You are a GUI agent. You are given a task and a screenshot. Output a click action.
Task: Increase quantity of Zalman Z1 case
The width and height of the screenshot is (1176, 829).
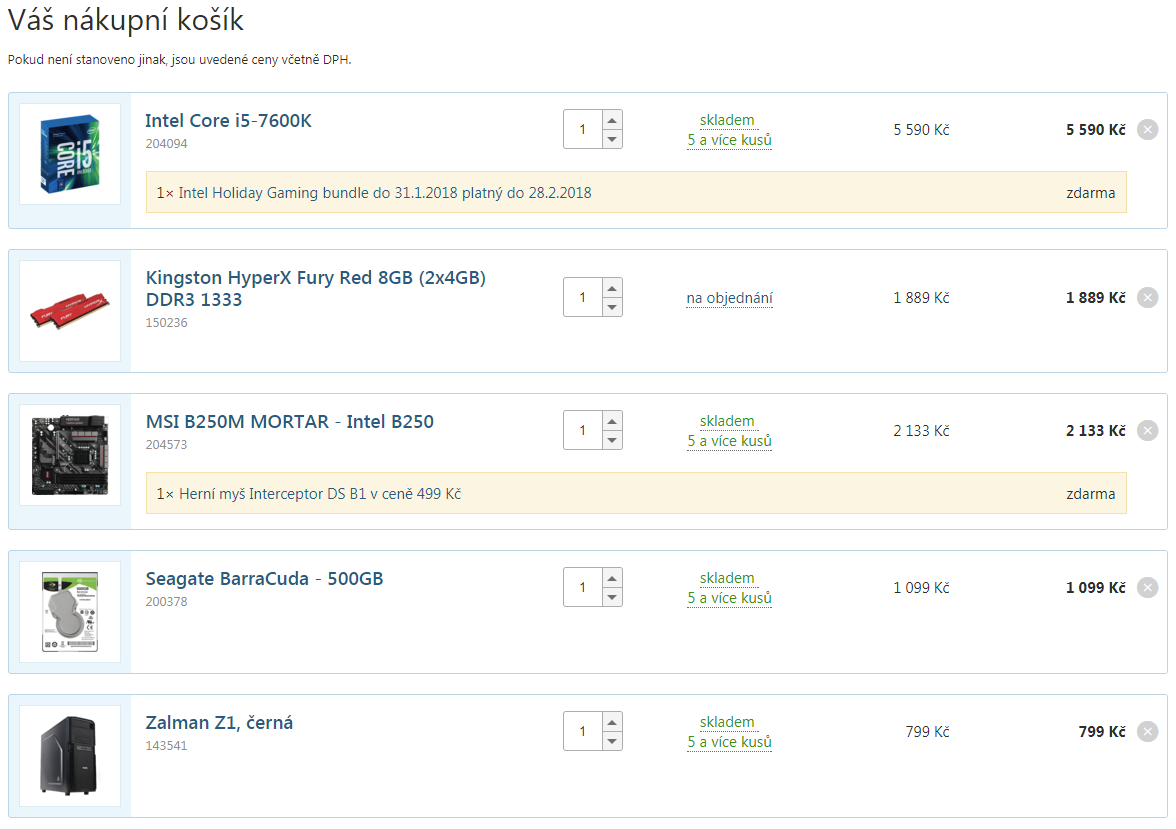point(612,721)
